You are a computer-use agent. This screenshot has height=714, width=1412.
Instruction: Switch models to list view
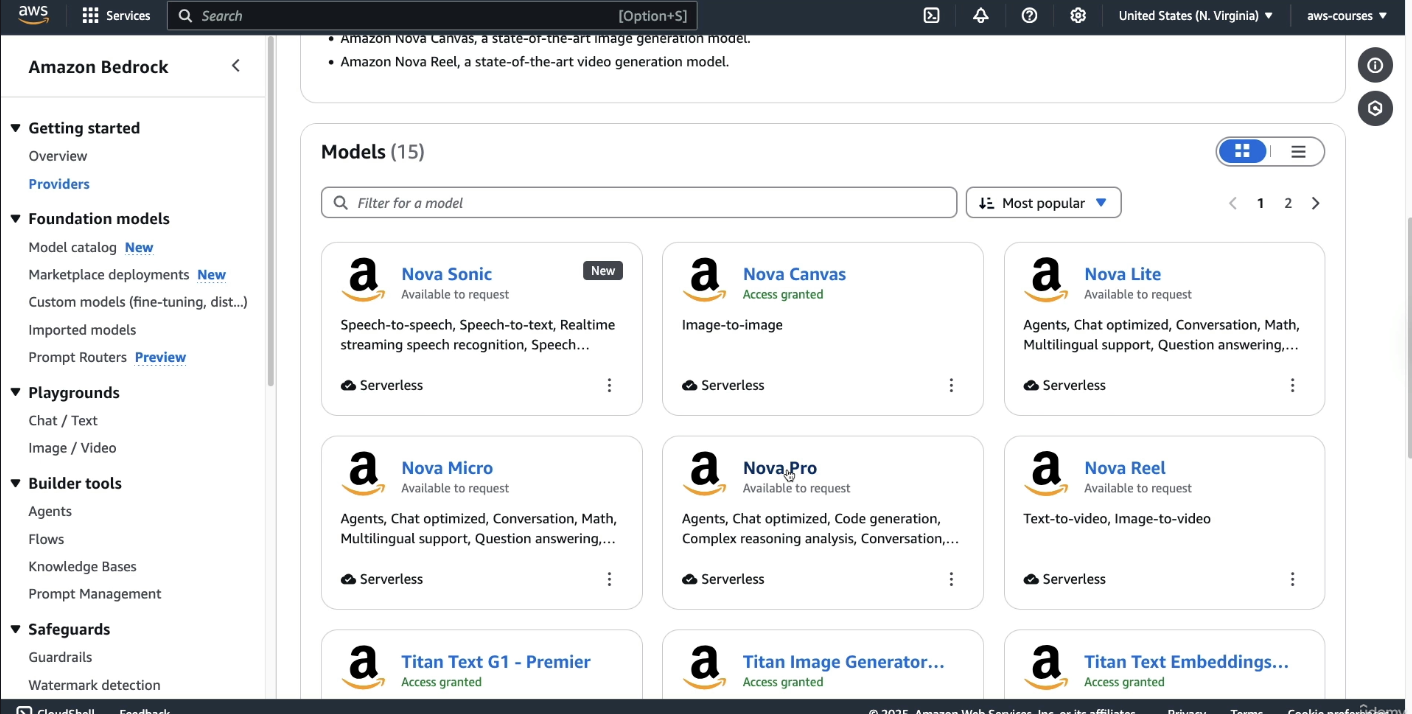[1298, 152]
